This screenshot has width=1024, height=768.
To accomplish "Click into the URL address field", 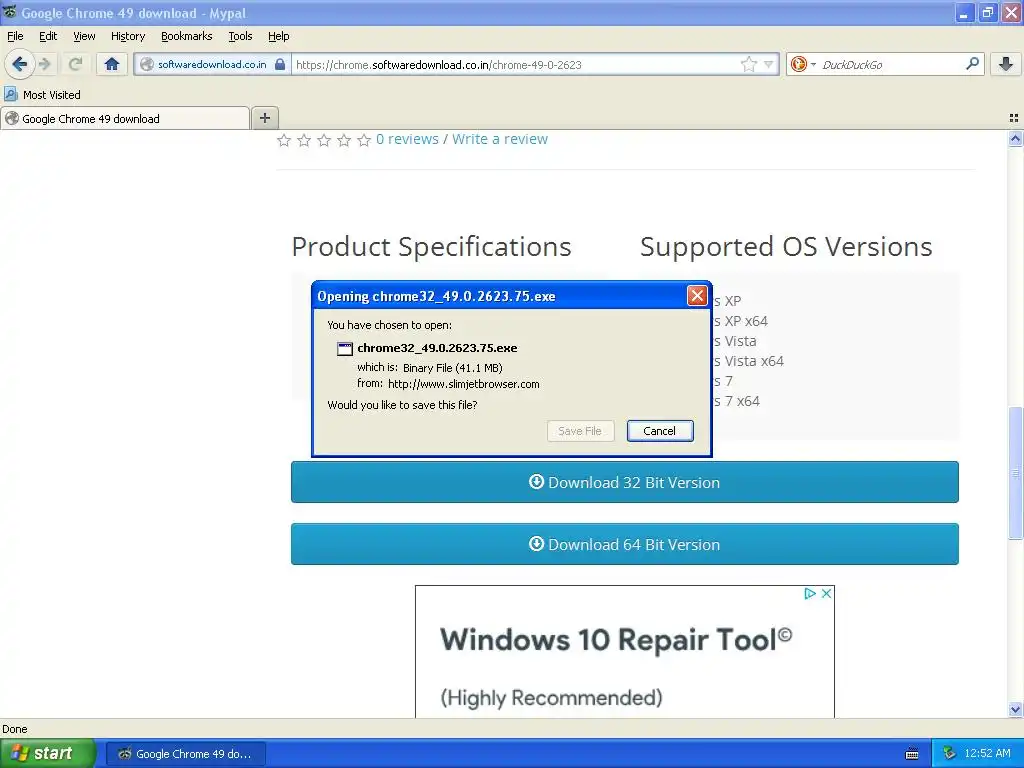I will (x=516, y=64).
